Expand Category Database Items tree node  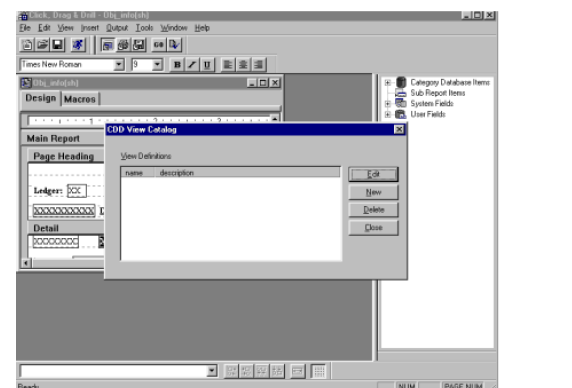[388, 83]
